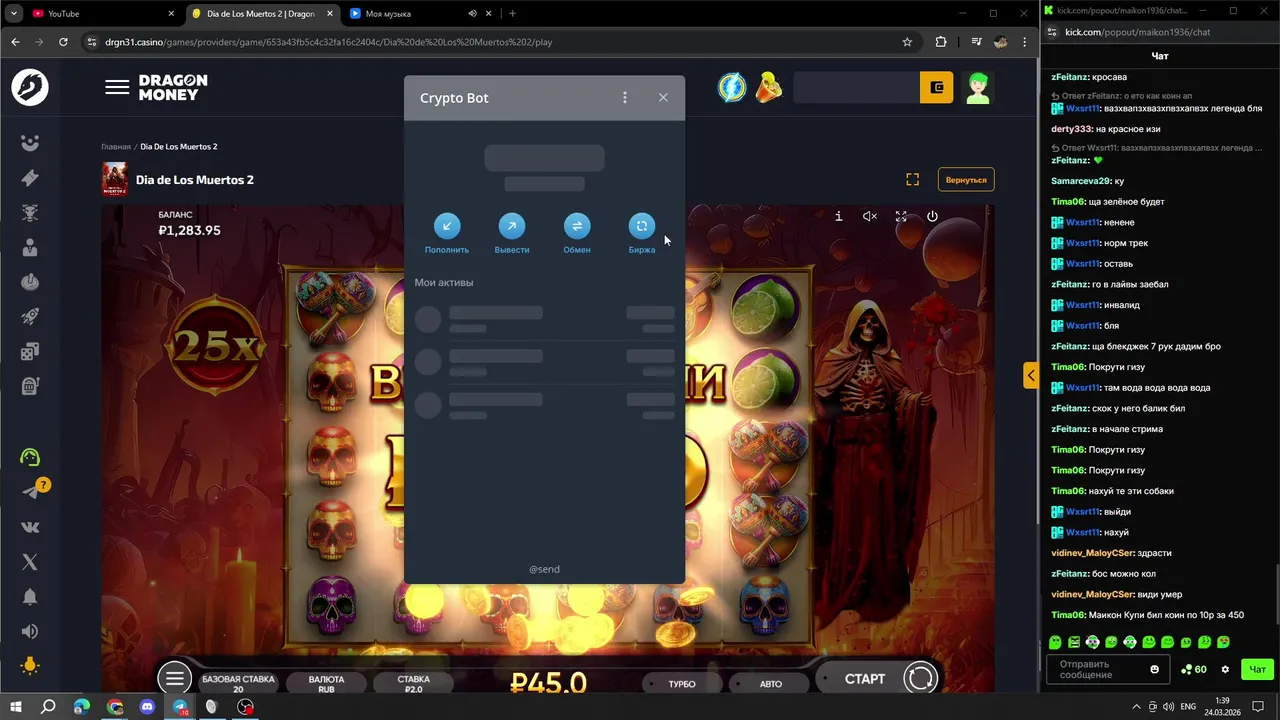
Task: Open the notifications bell in sidebar
Action: pos(30,597)
